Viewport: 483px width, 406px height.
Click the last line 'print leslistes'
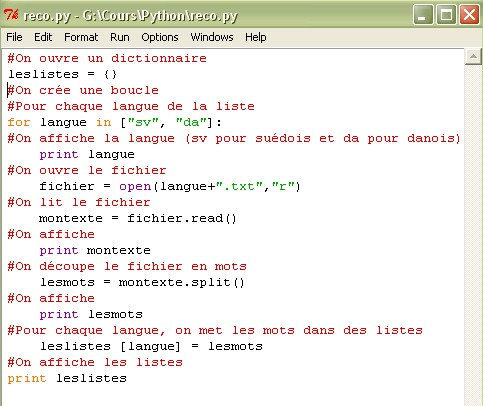coord(67,378)
